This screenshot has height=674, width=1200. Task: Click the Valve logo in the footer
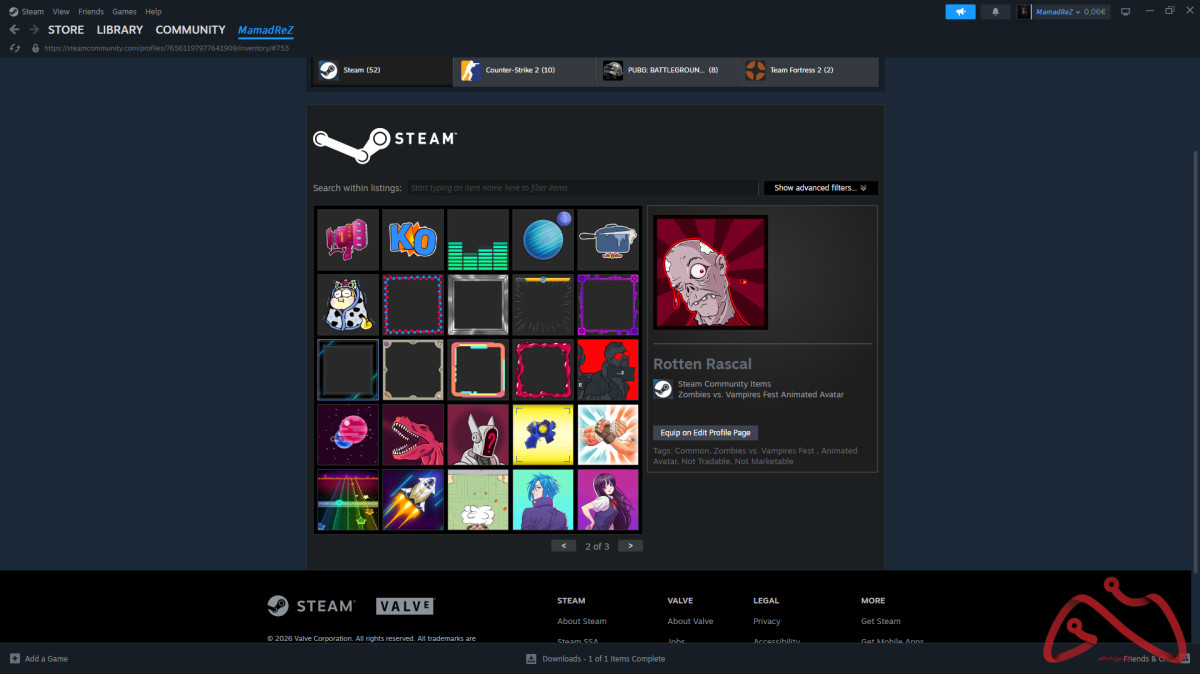click(x=405, y=606)
